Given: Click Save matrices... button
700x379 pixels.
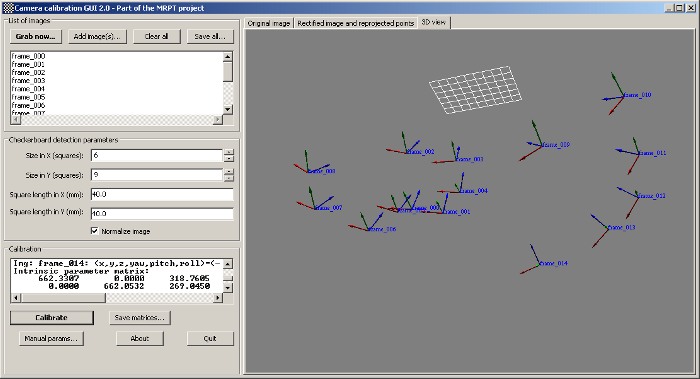Looking at the screenshot, I should pyautogui.click(x=140, y=317).
